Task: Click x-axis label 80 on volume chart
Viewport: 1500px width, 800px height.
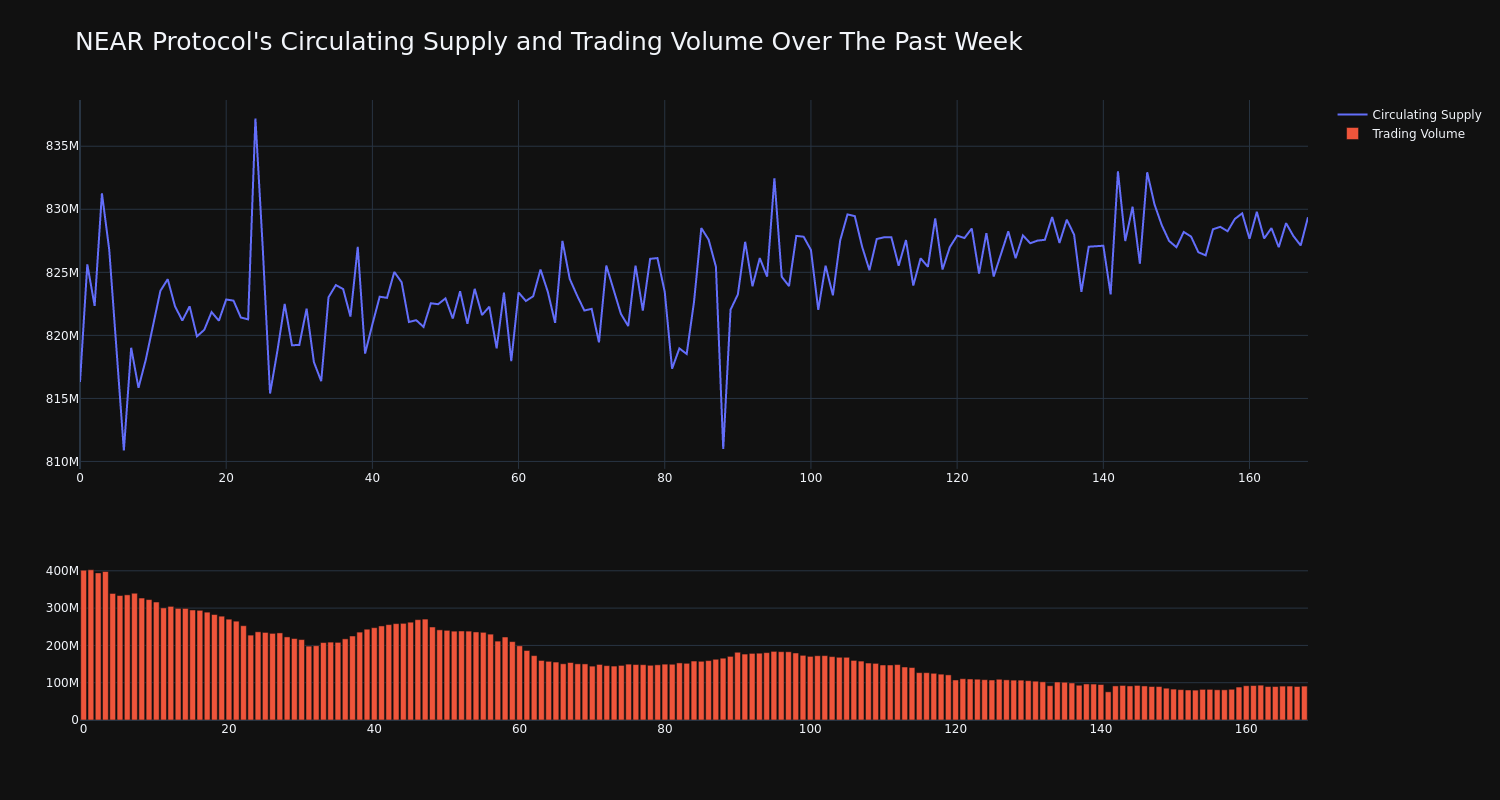Action: pos(665,729)
